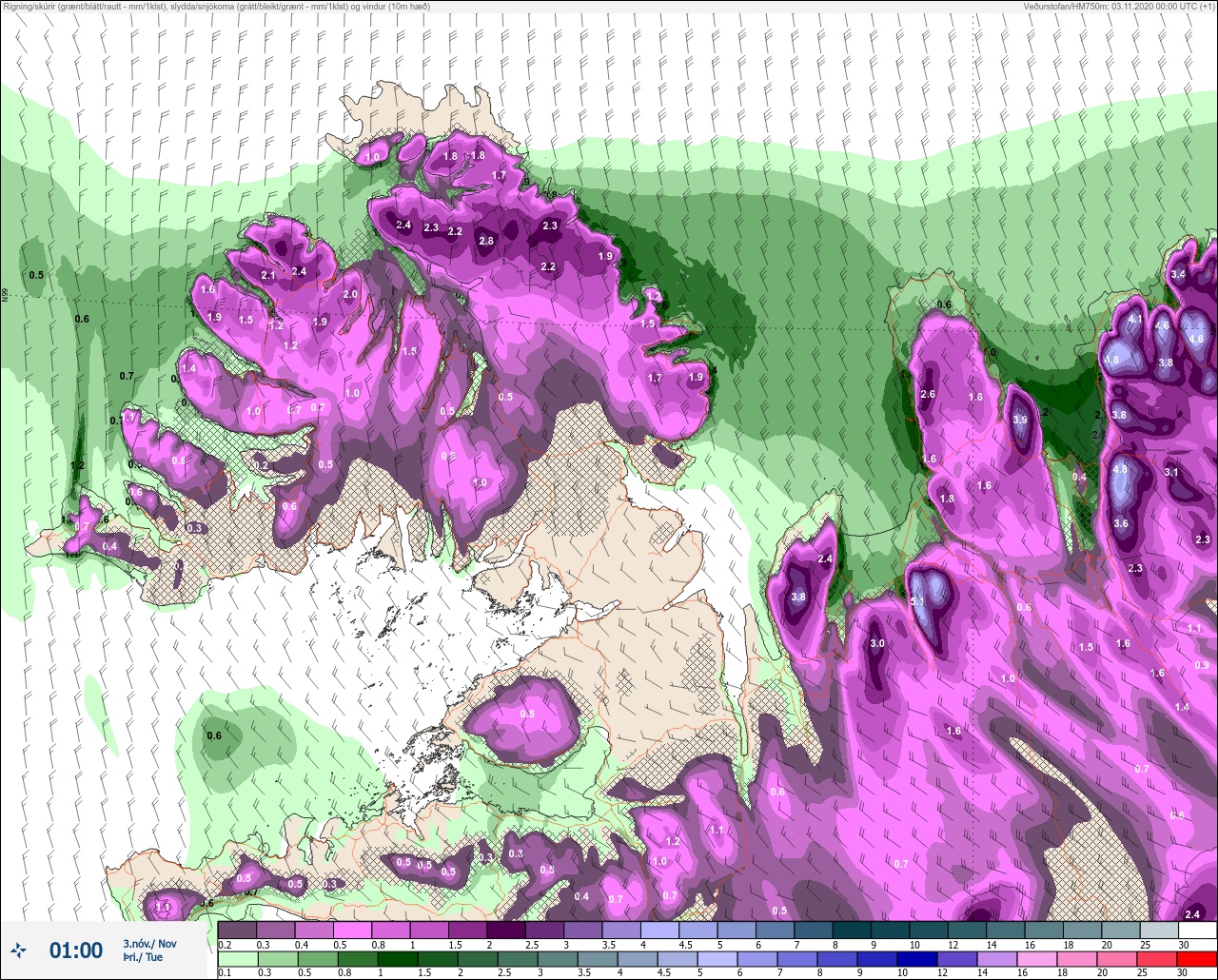Select the light lavender 4 swatch in upper legend

pos(659,930)
